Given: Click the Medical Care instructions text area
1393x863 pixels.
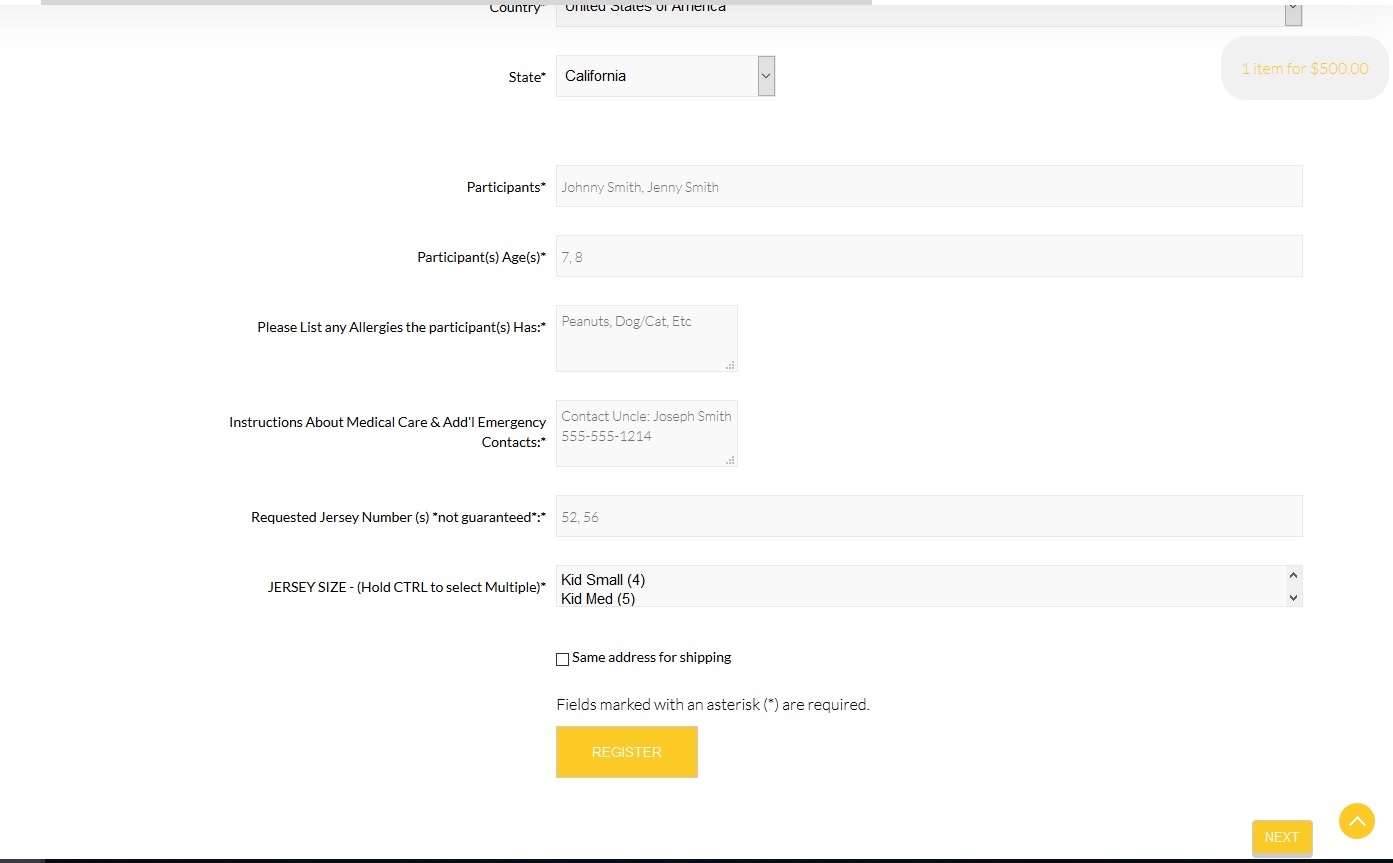Looking at the screenshot, I should click(x=647, y=434).
